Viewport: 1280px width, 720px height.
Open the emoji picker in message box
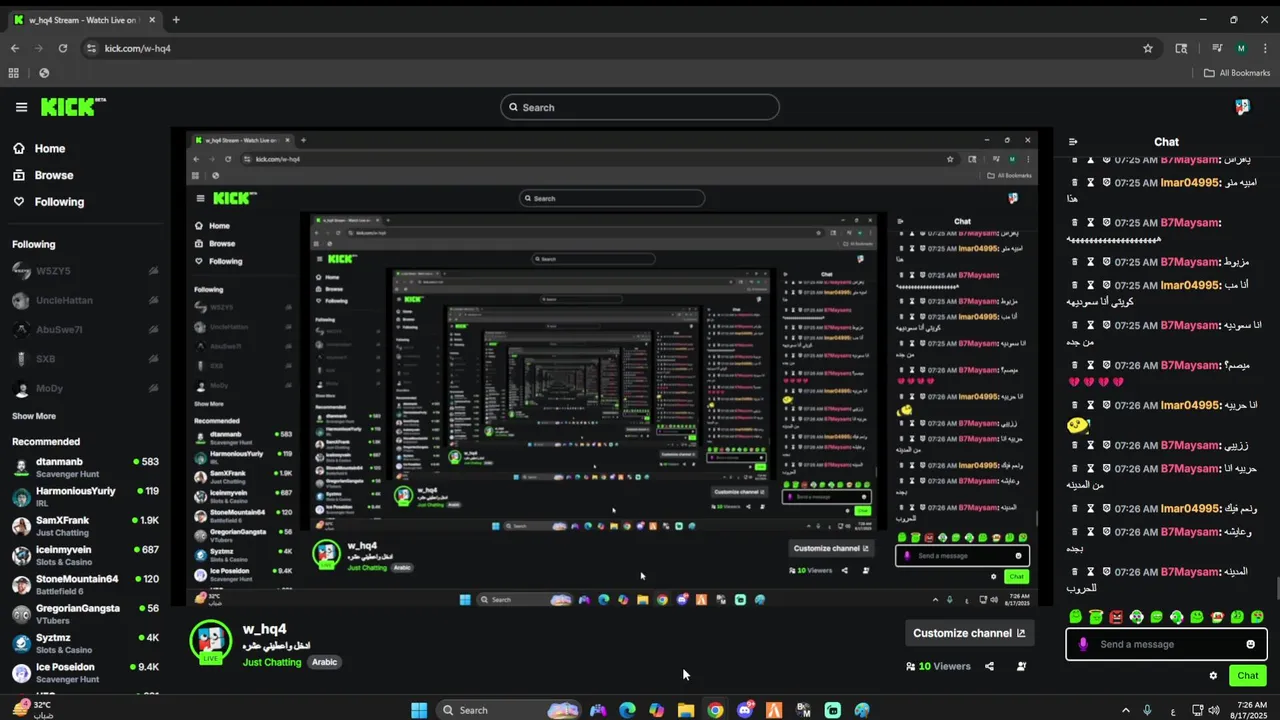(1250, 644)
